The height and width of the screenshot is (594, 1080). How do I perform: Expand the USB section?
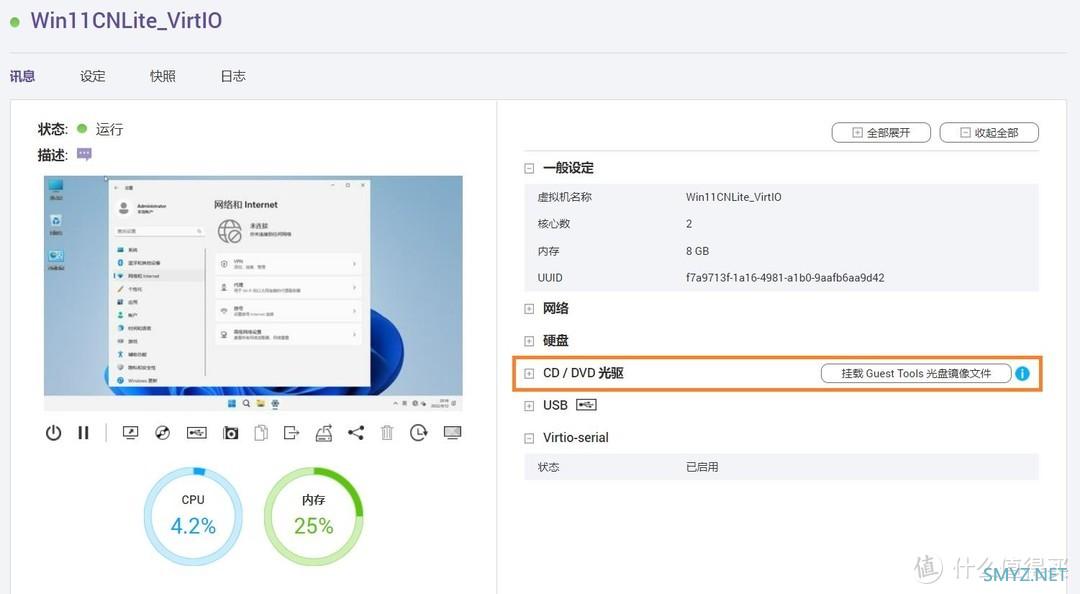coord(529,406)
